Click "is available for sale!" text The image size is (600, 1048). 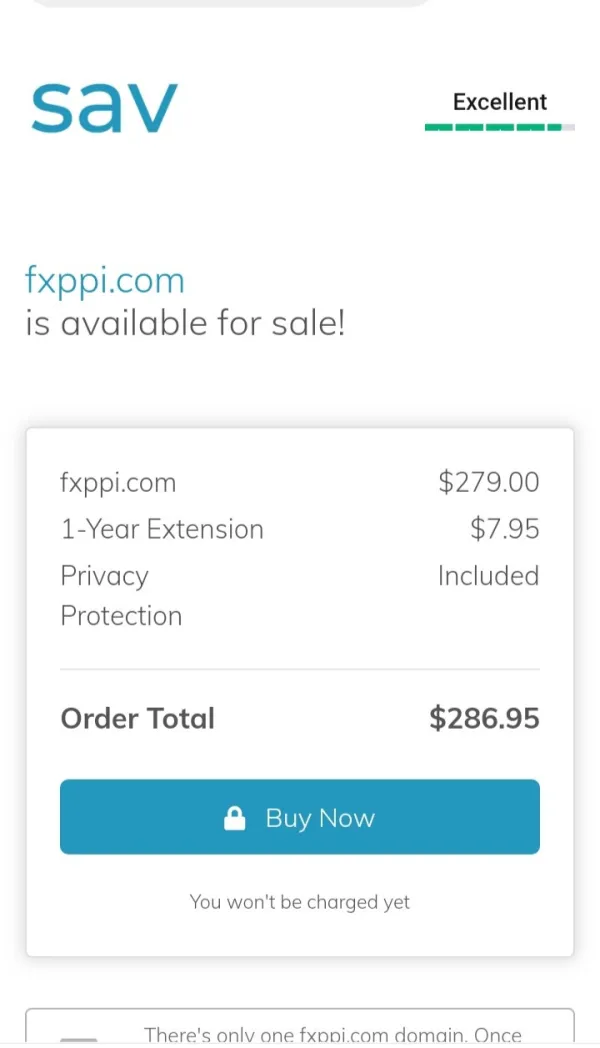coord(185,323)
